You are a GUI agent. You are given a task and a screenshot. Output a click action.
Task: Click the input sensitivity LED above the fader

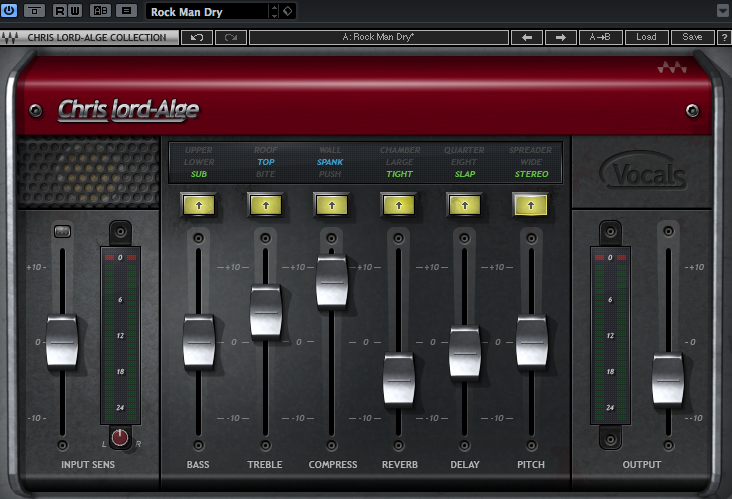(62, 231)
